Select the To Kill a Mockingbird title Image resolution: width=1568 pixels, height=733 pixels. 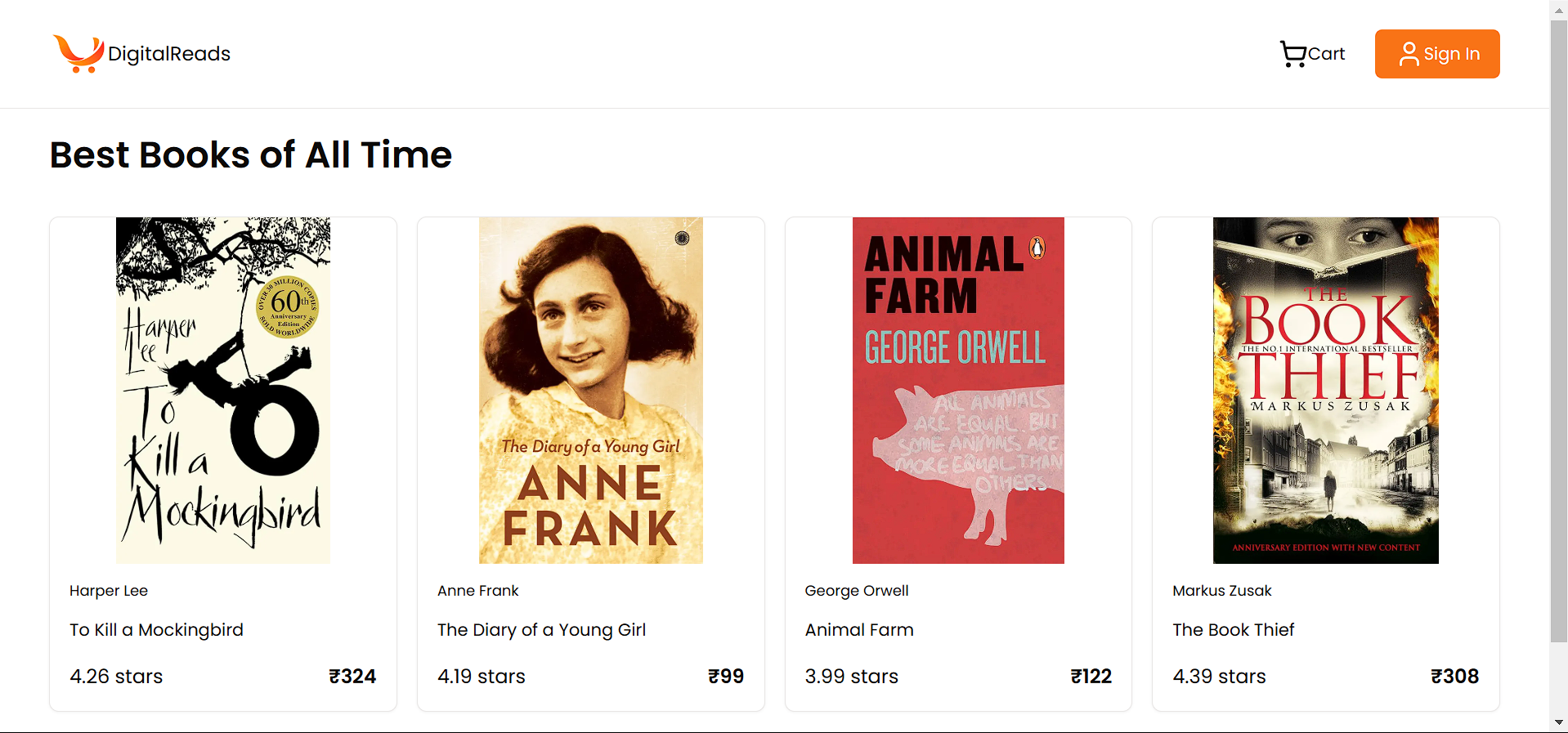(x=156, y=630)
